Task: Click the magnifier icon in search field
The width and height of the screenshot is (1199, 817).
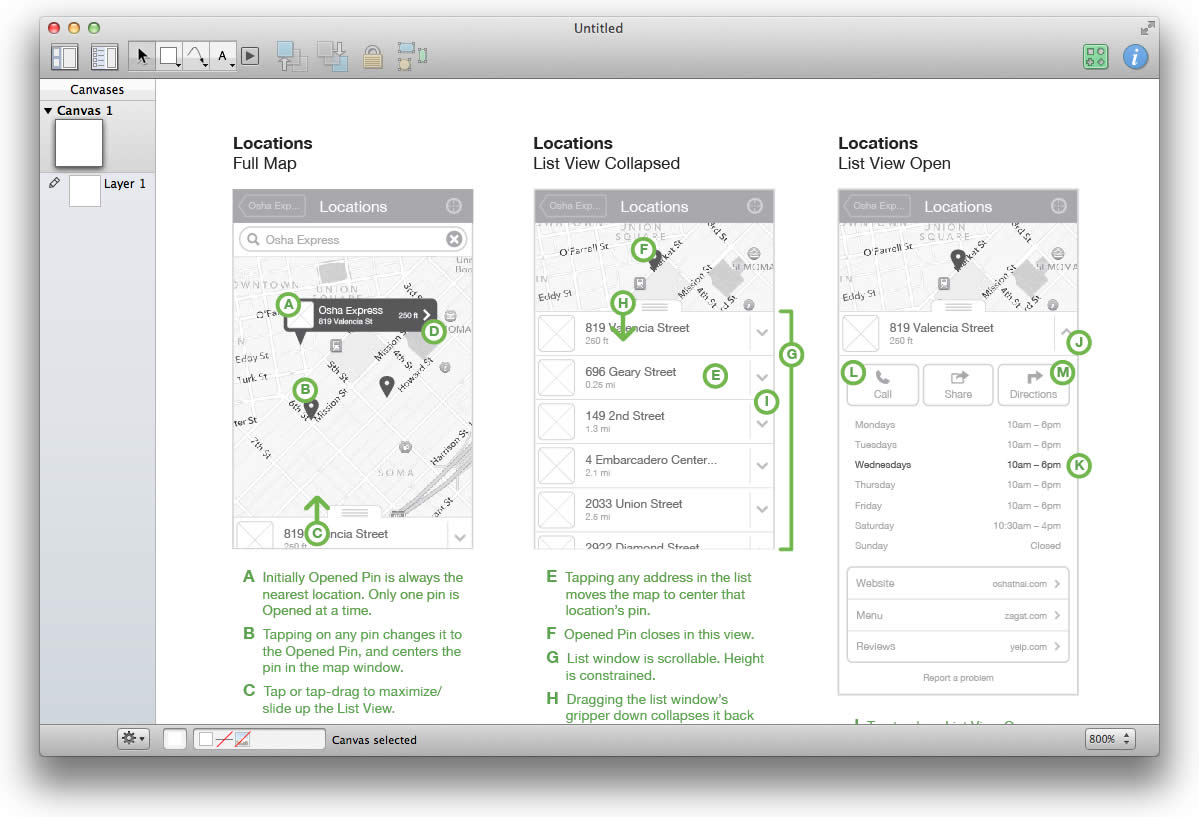Action: pos(253,239)
